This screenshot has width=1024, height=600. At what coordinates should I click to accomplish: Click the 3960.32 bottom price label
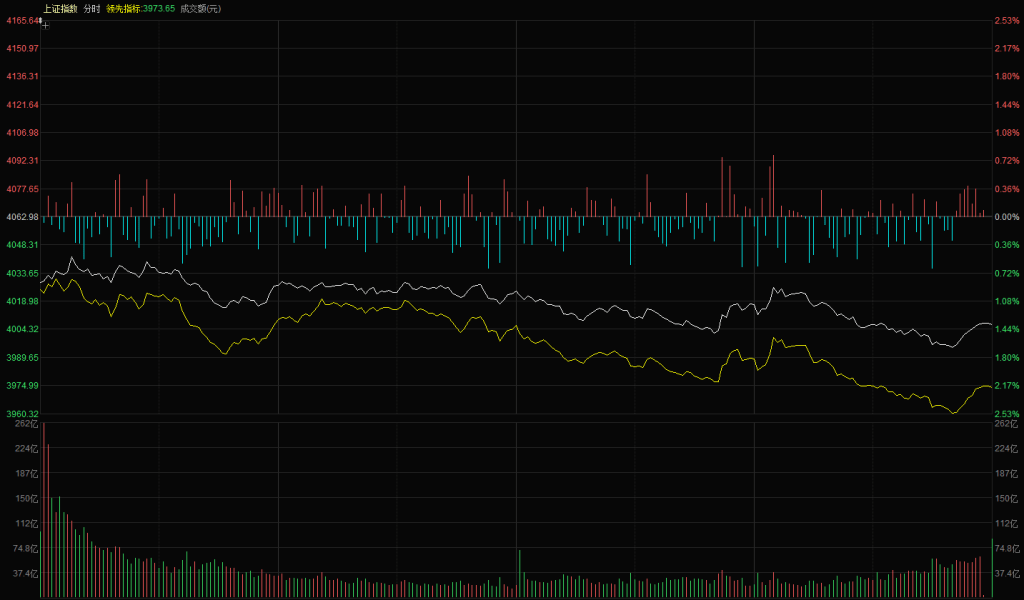21,413
